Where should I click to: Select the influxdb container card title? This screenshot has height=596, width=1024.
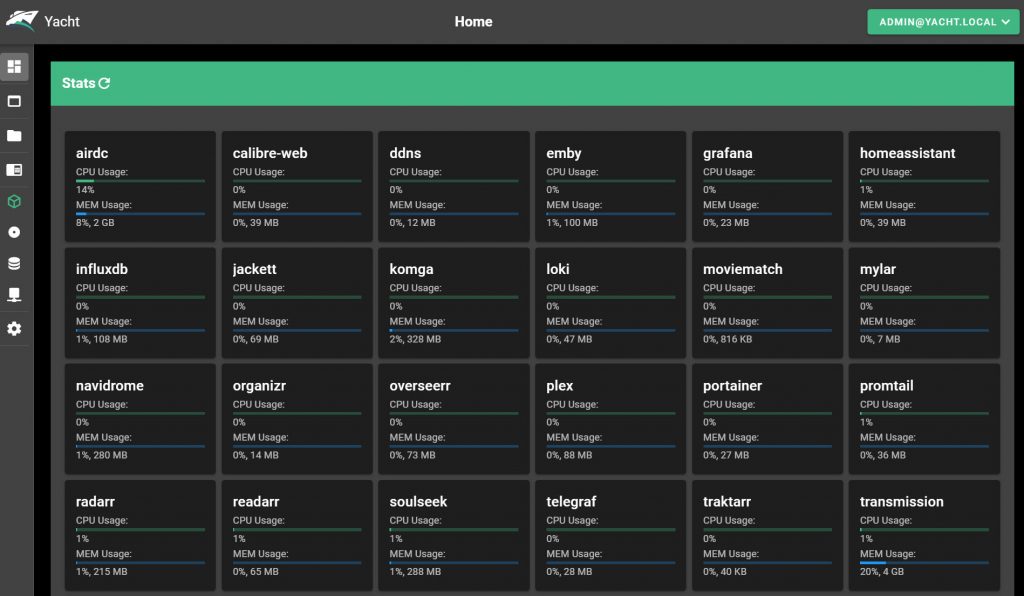click(102, 269)
